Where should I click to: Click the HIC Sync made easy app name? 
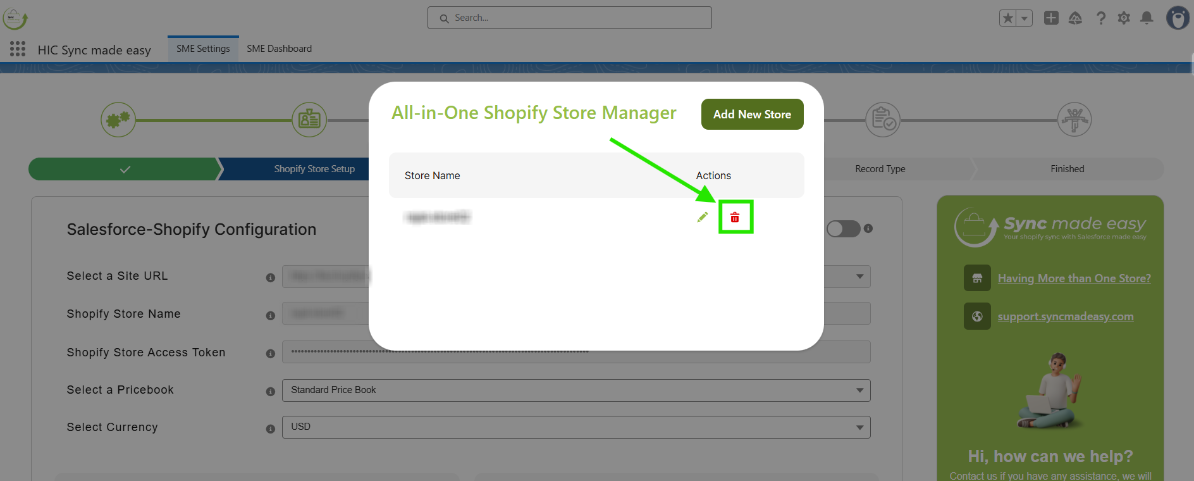tap(94, 50)
